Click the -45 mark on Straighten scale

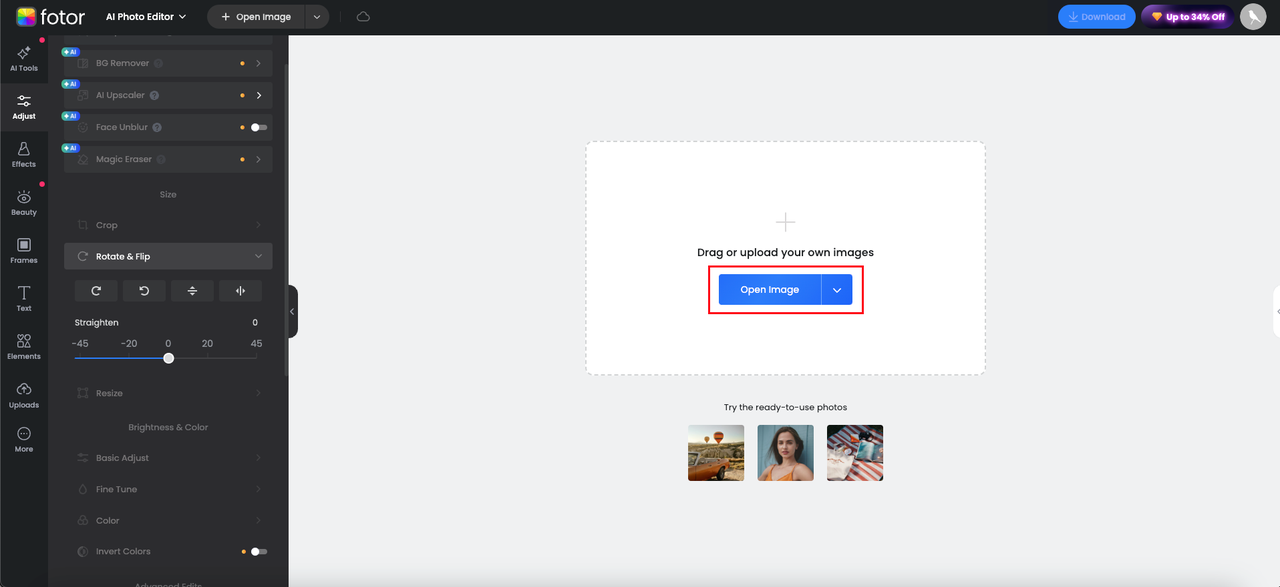[80, 343]
